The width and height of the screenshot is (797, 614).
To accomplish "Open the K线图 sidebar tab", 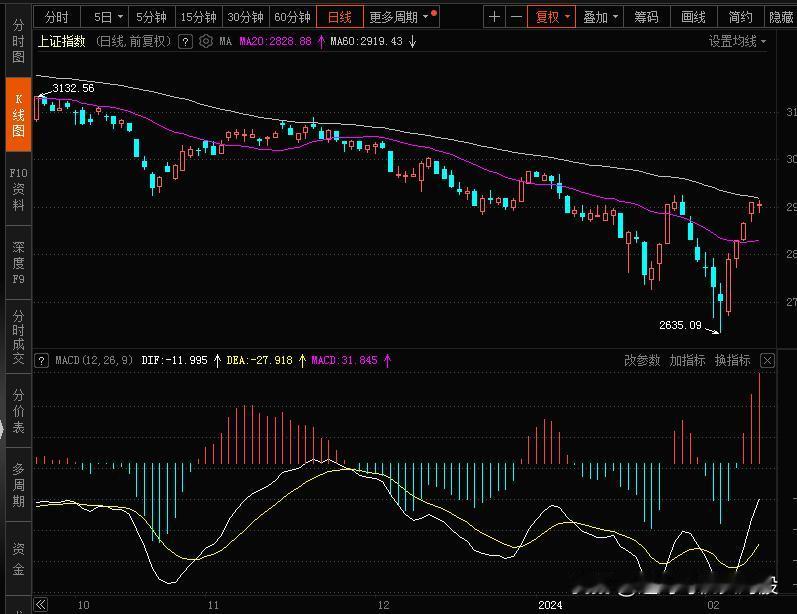I will click(18, 115).
